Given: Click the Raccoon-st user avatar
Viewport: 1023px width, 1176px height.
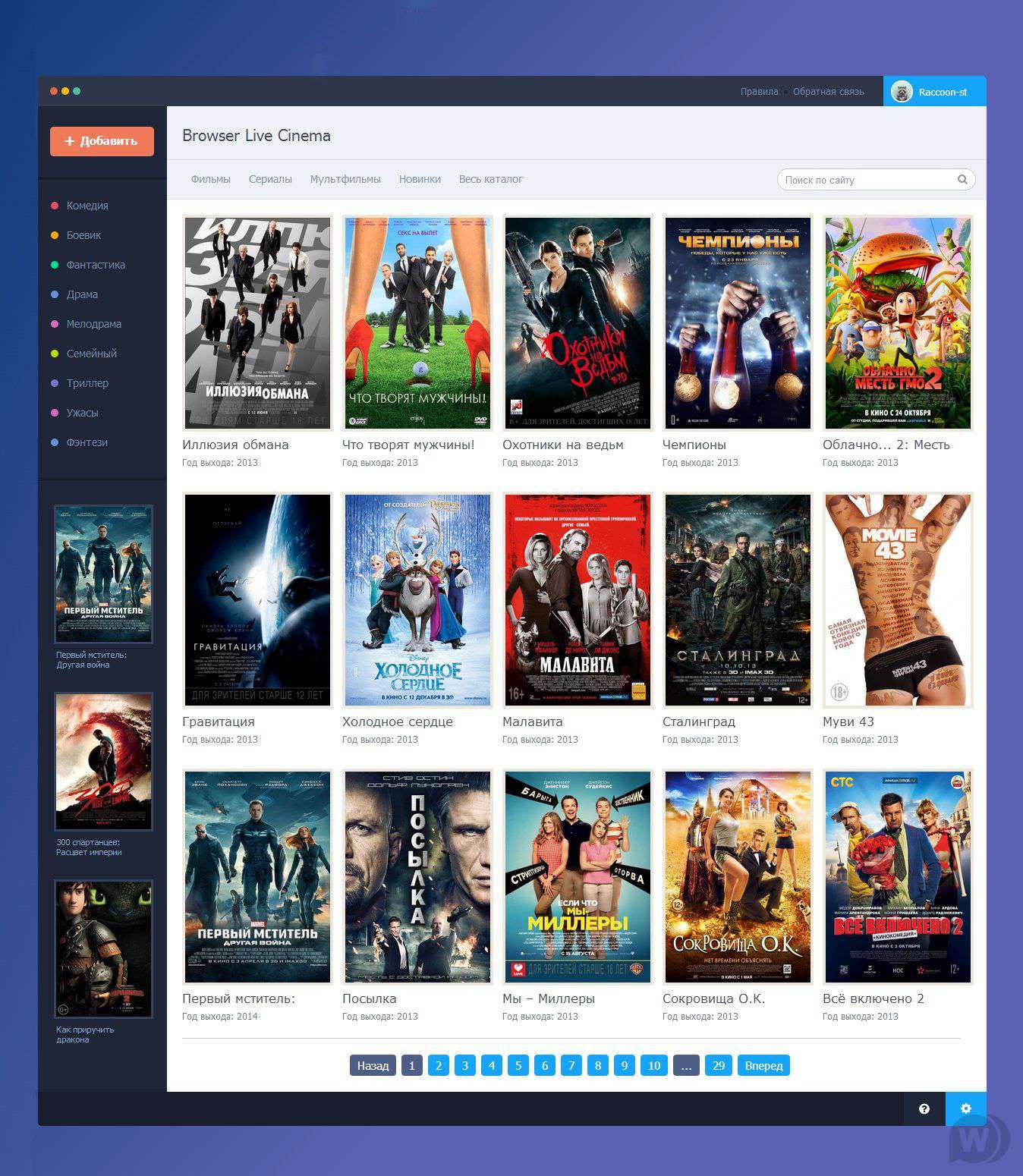Looking at the screenshot, I should coord(902,92).
